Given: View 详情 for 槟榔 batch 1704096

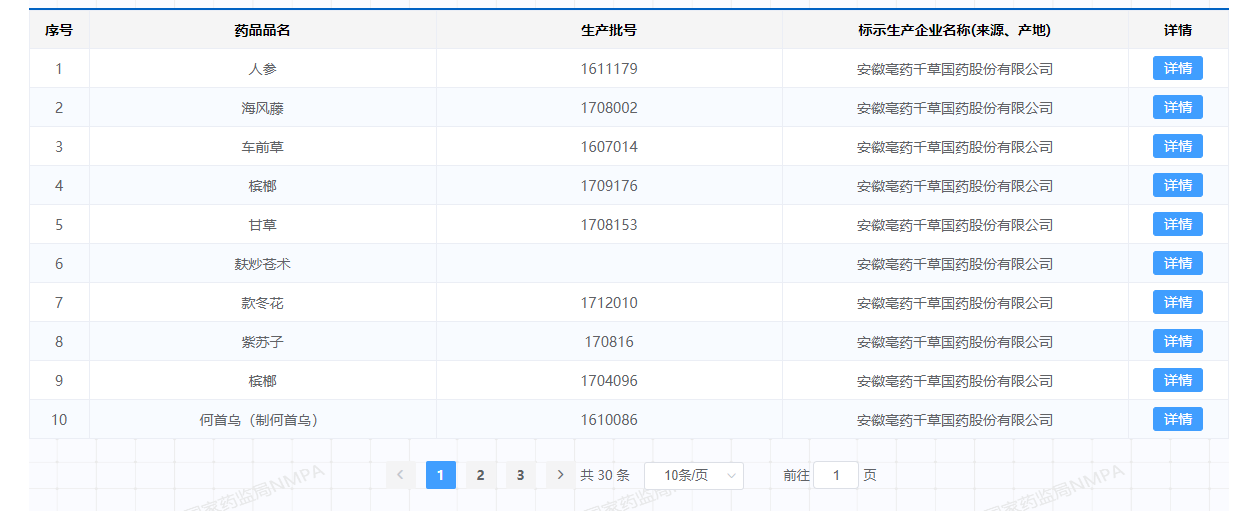Looking at the screenshot, I should click(x=1177, y=381).
